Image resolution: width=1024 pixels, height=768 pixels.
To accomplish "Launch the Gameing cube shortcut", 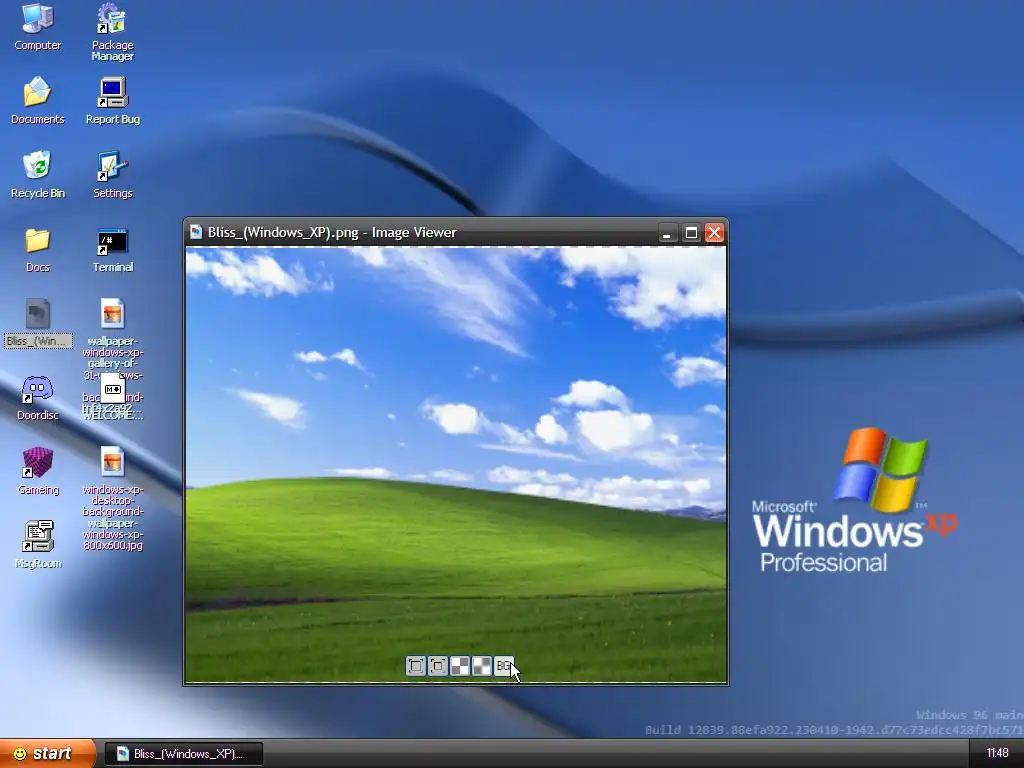I will 38,471.
